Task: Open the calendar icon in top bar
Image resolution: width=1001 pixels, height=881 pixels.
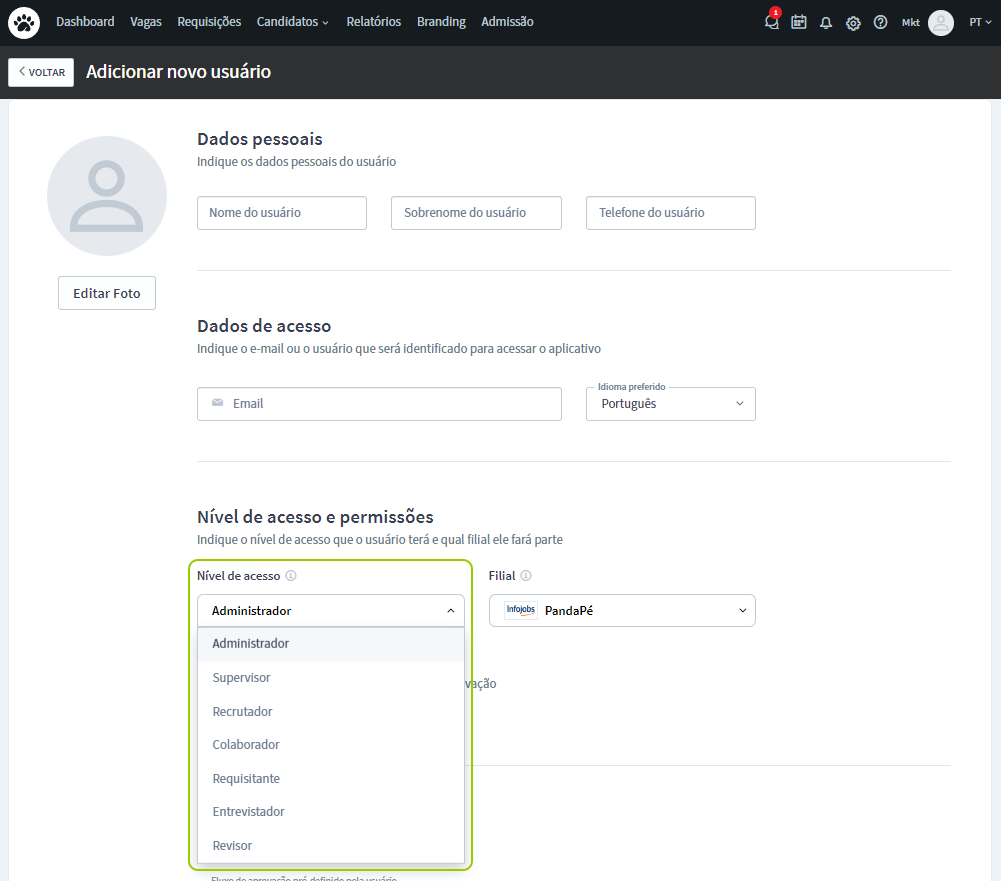Action: [798, 22]
